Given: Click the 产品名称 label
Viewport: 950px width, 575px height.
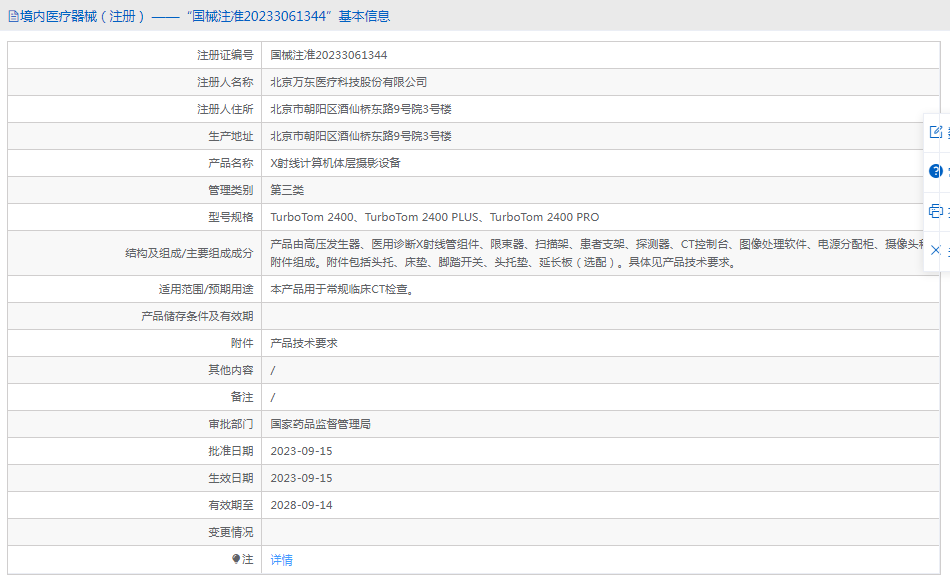Looking at the screenshot, I should pos(231,163).
